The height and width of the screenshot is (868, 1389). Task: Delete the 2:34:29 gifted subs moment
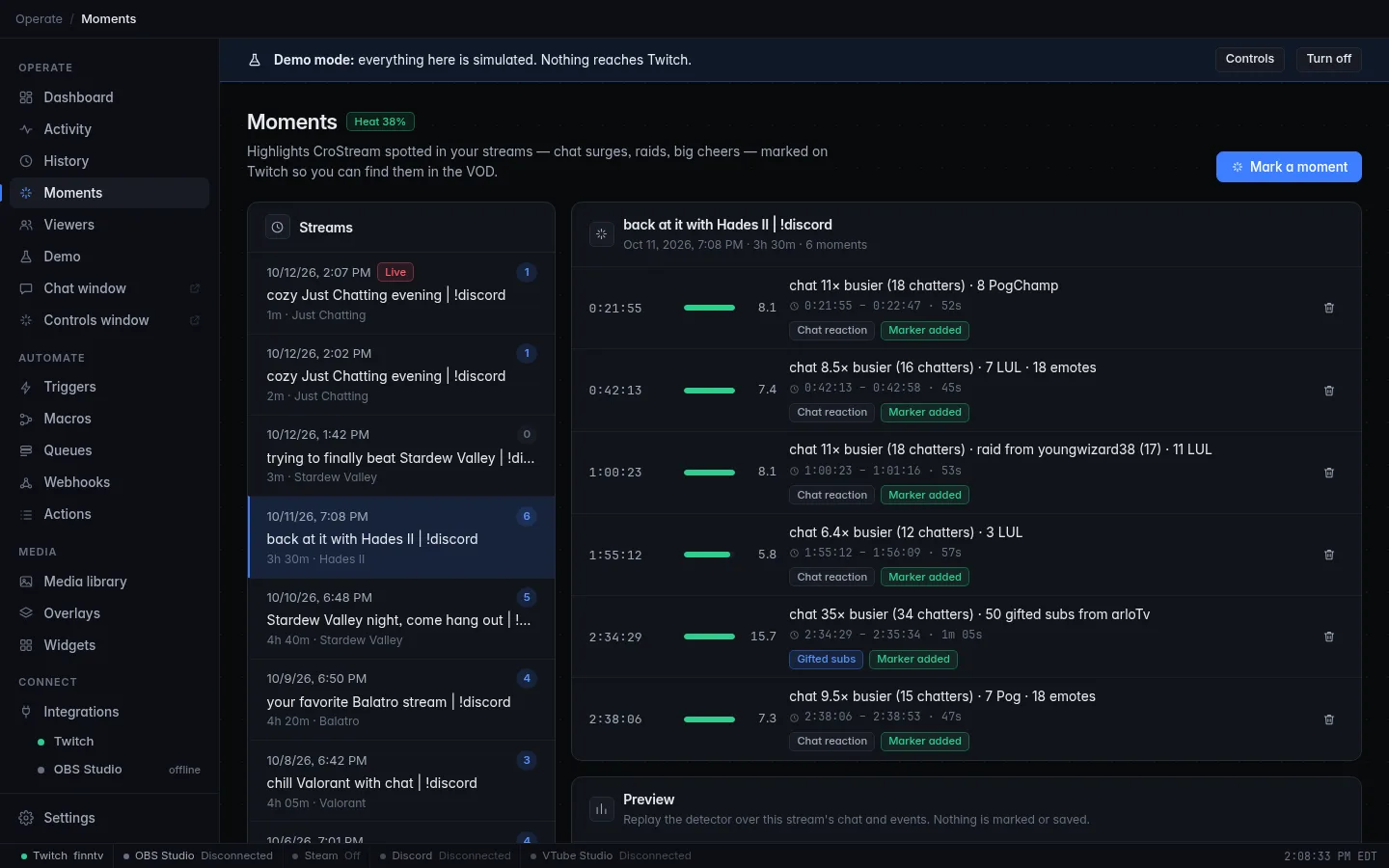pyautogui.click(x=1329, y=637)
